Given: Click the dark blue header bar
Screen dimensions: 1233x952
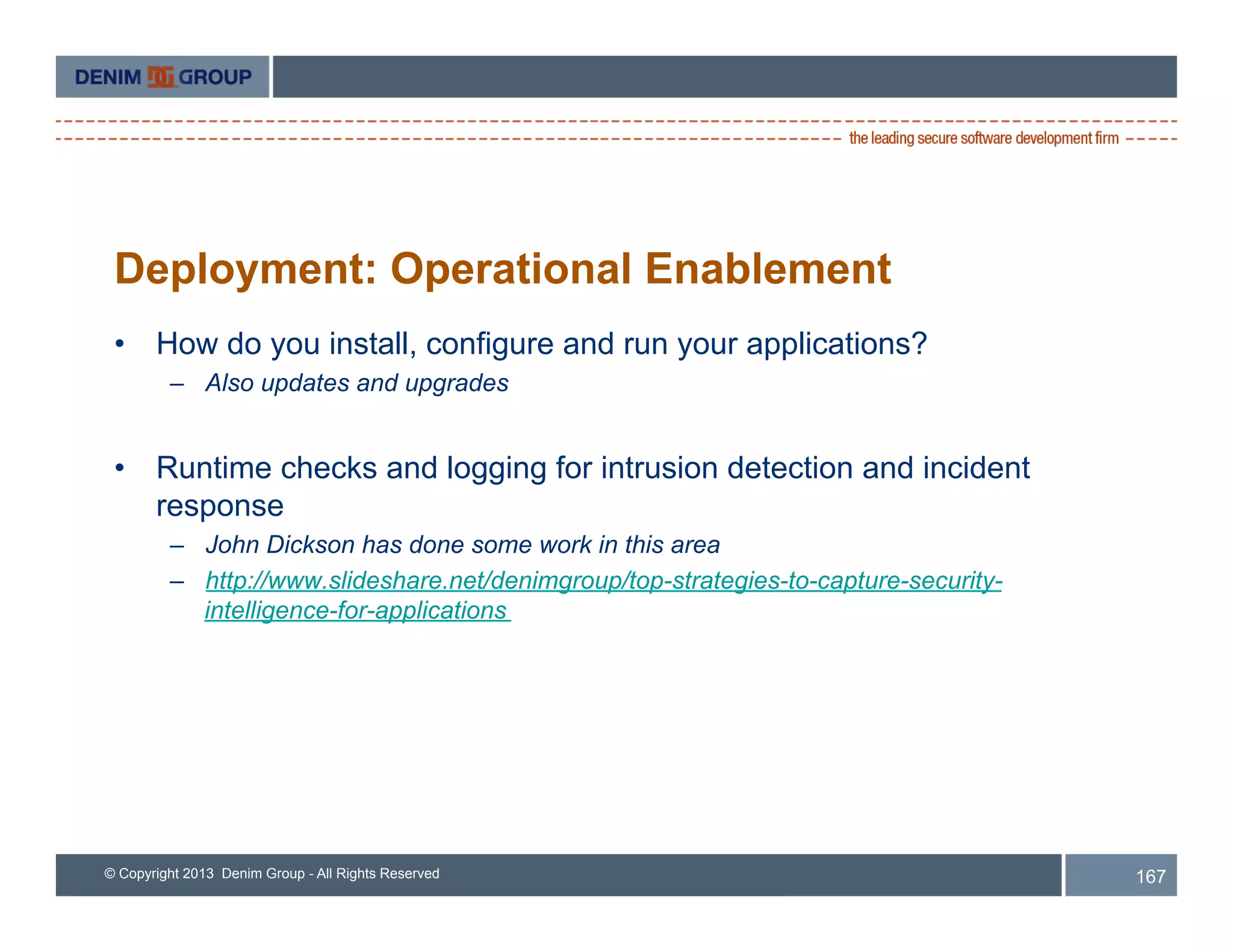Looking at the screenshot, I should point(724,77).
